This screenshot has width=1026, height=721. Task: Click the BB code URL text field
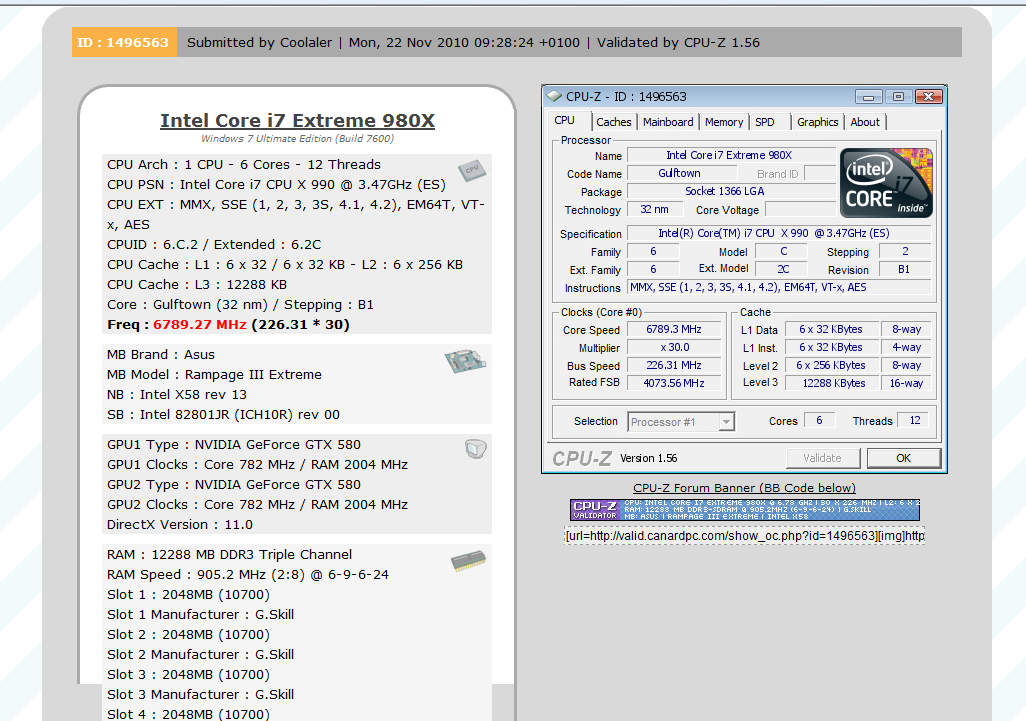click(745, 536)
